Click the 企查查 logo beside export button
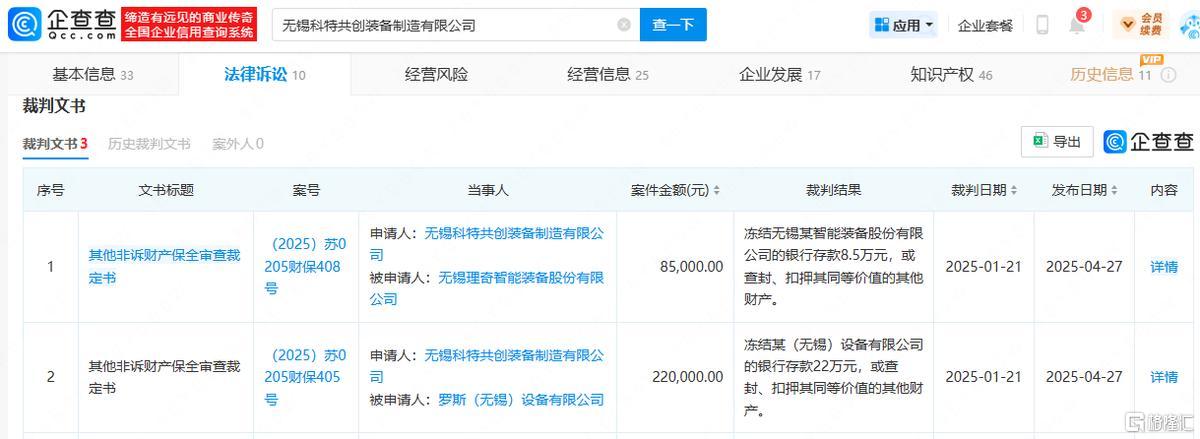 [x=1148, y=142]
